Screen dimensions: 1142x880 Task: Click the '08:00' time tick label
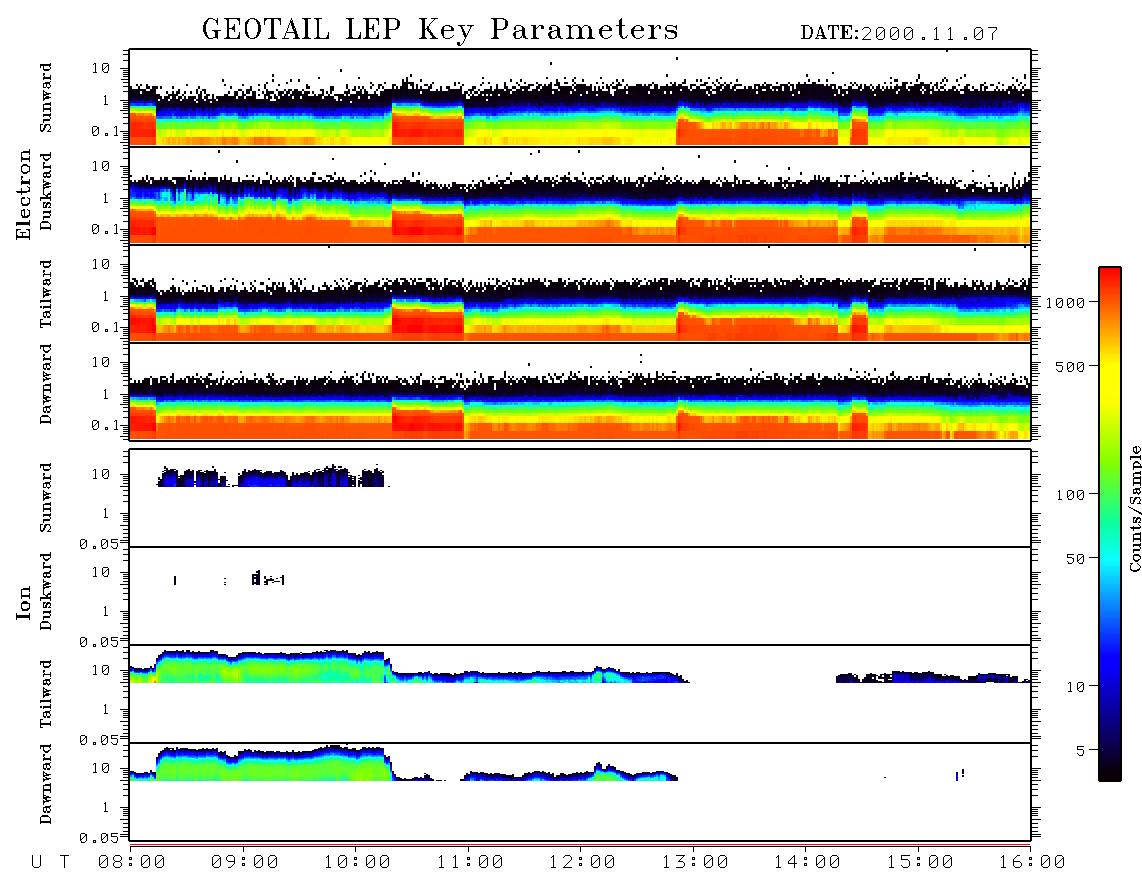tap(132, 862)
